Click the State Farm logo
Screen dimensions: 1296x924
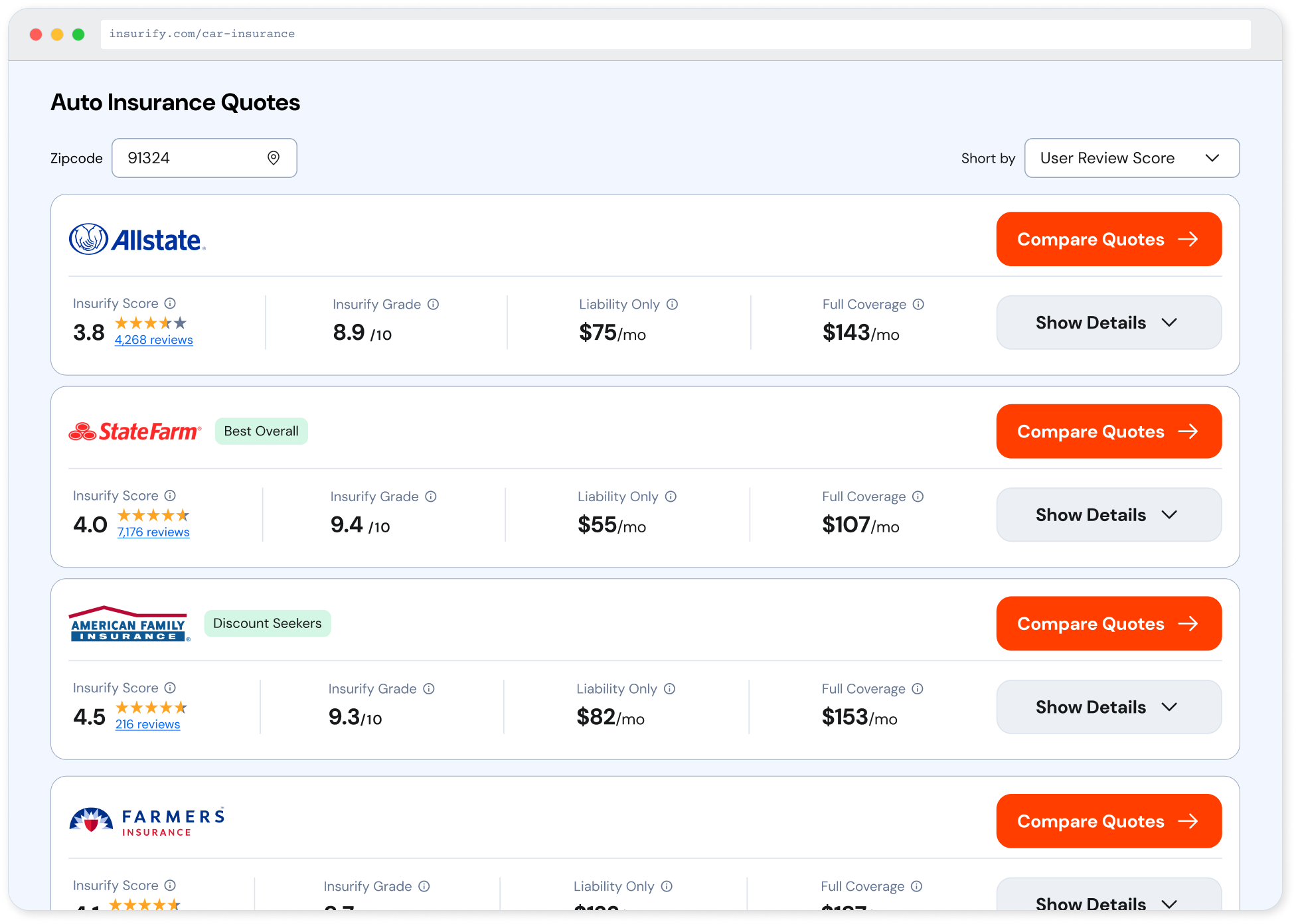pos(135,431)
